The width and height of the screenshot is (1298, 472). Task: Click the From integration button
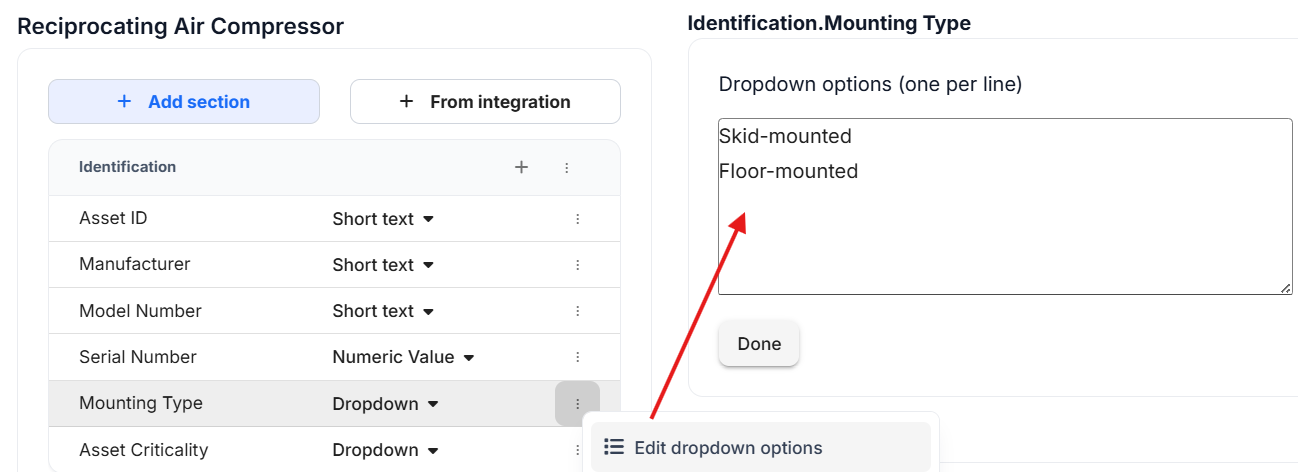[x=485, y=101]
